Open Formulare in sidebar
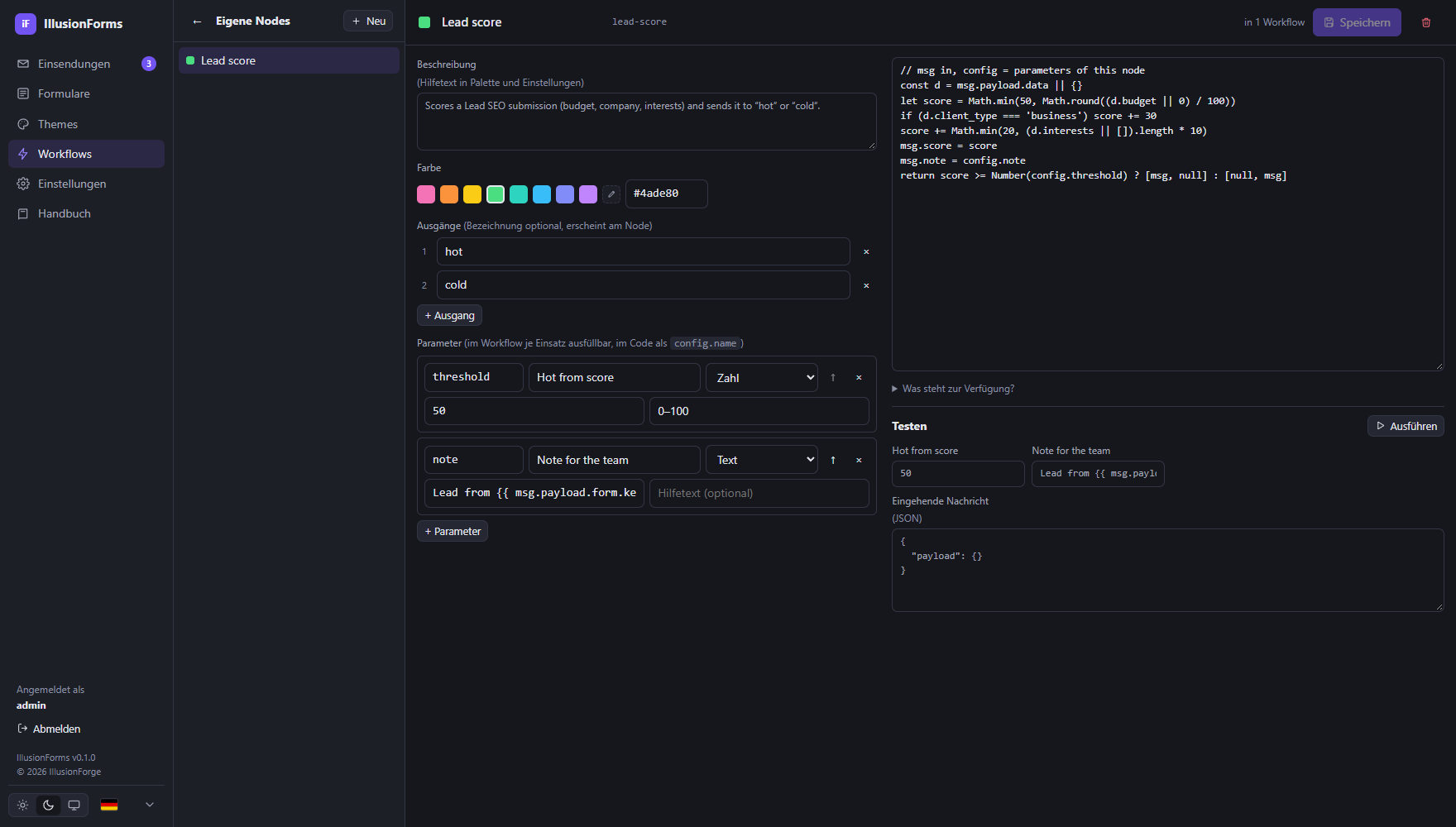This screenshot has height=827, width=1456. [86, 93]
